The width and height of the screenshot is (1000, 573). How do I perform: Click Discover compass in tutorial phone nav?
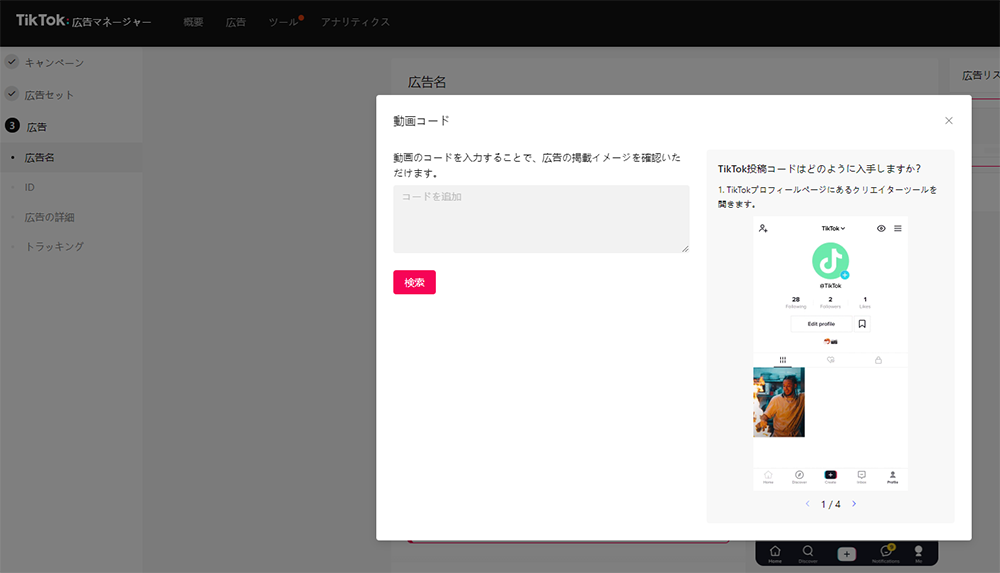point(799,477)
